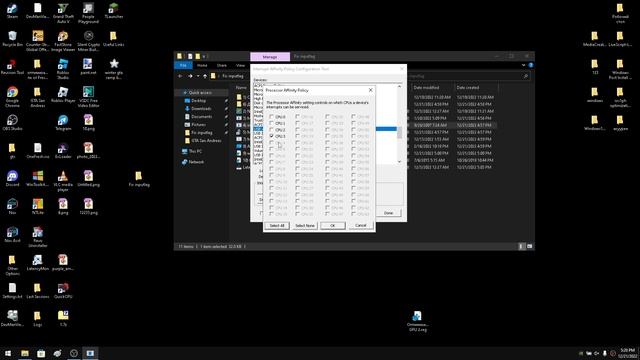Confirm Processor Affinity Policy with OK
Screen dimensions: 640x360
(333, 226)
